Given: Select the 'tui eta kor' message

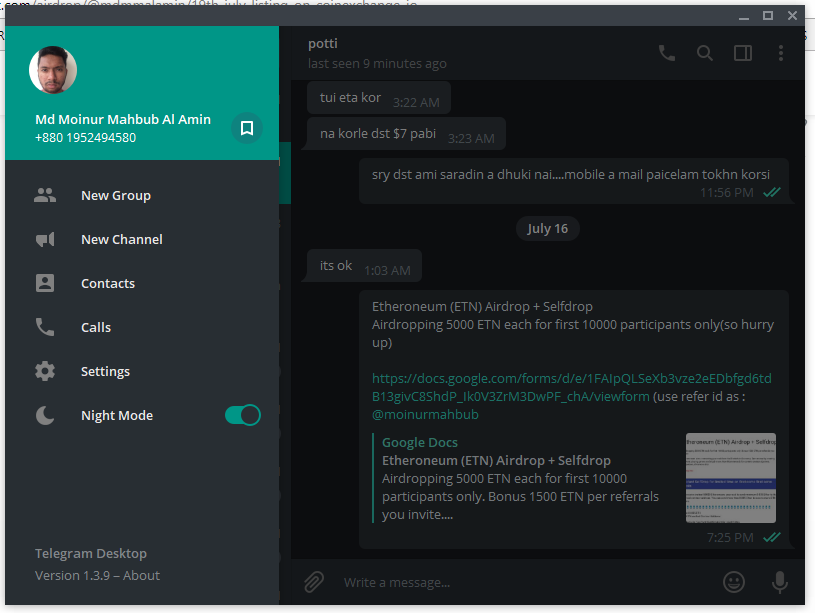Looking at the screenshot, I should tap(379, 98).
